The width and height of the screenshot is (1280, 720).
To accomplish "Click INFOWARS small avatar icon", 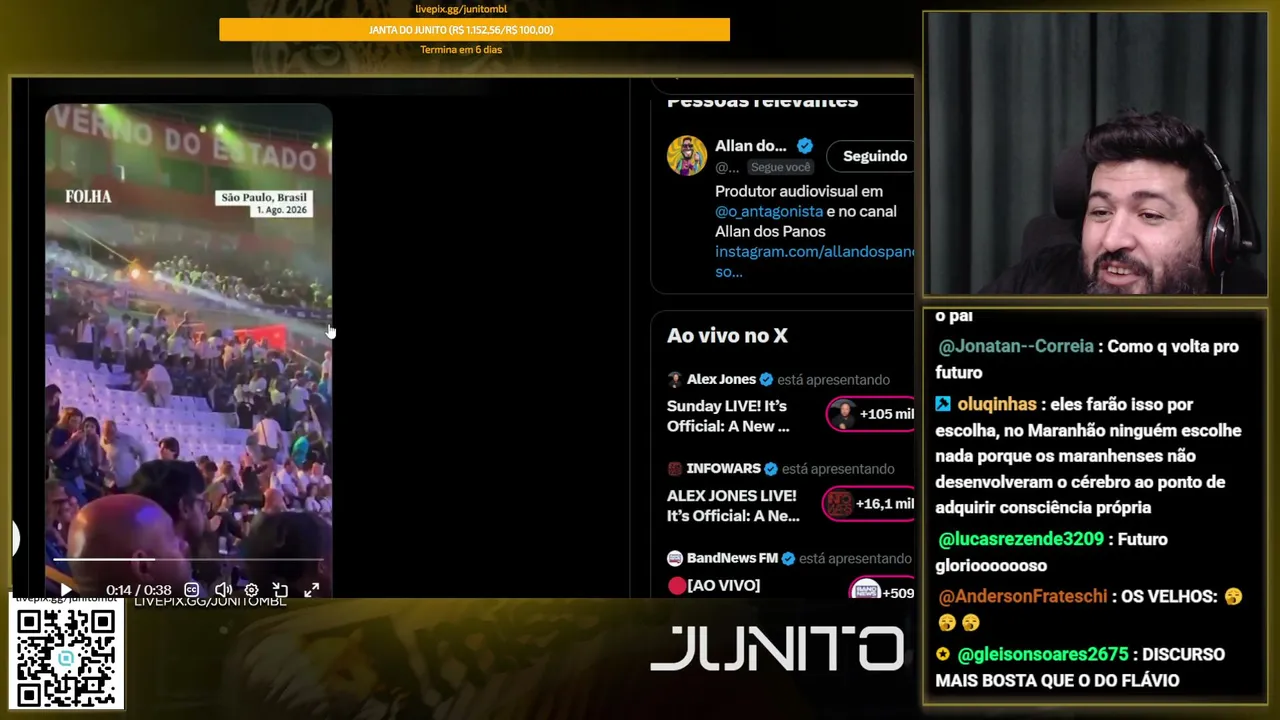I will pyautogui.click(x=675, y=469).
